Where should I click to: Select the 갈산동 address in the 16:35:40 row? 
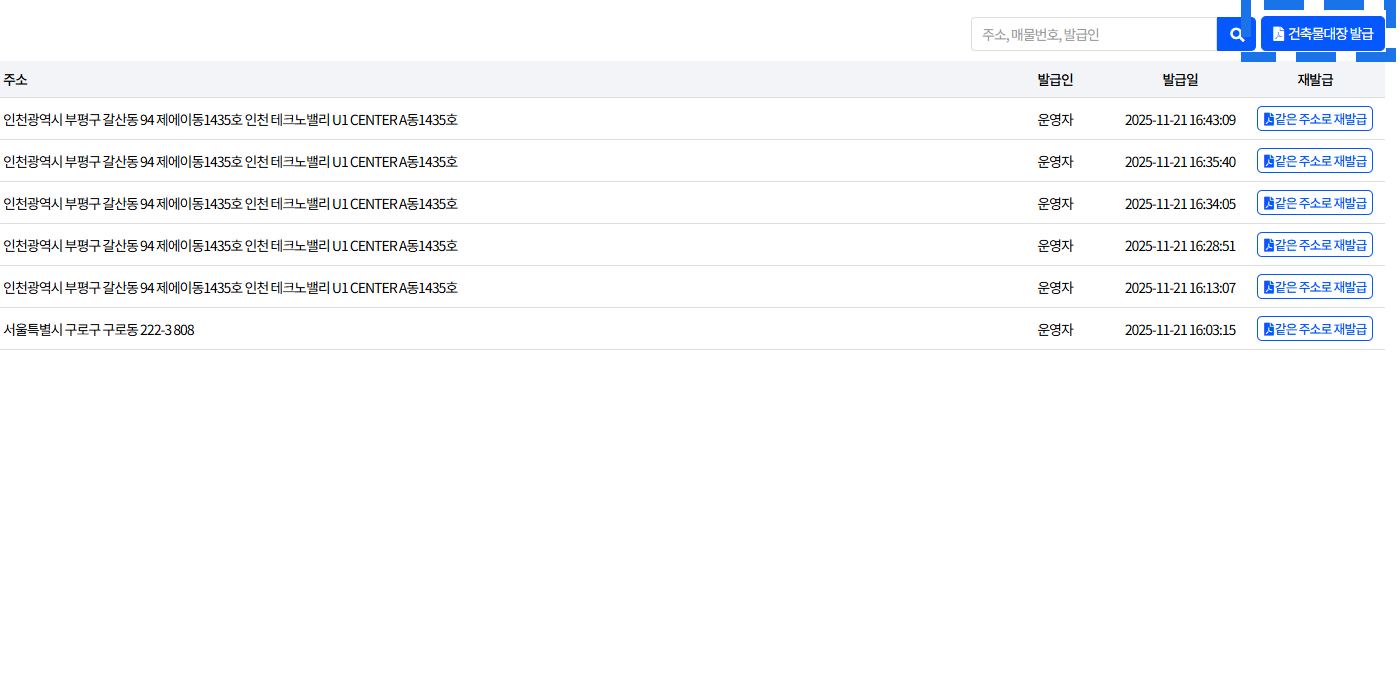(x=230, y=162)
